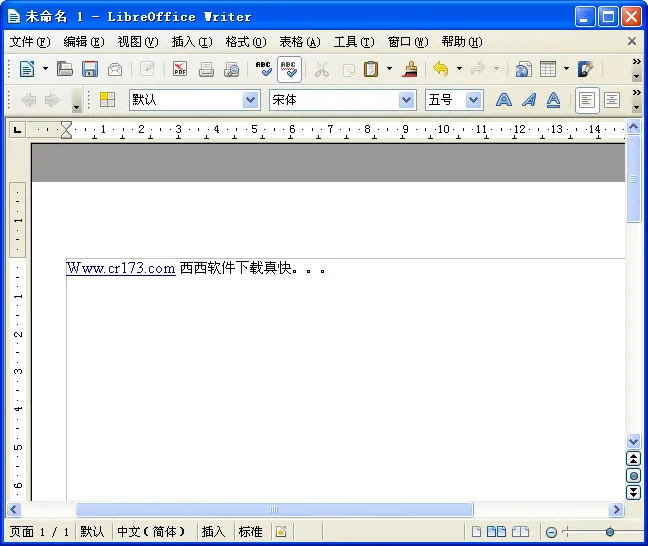Open the Styles and Formatting window icon

[107, 100]
